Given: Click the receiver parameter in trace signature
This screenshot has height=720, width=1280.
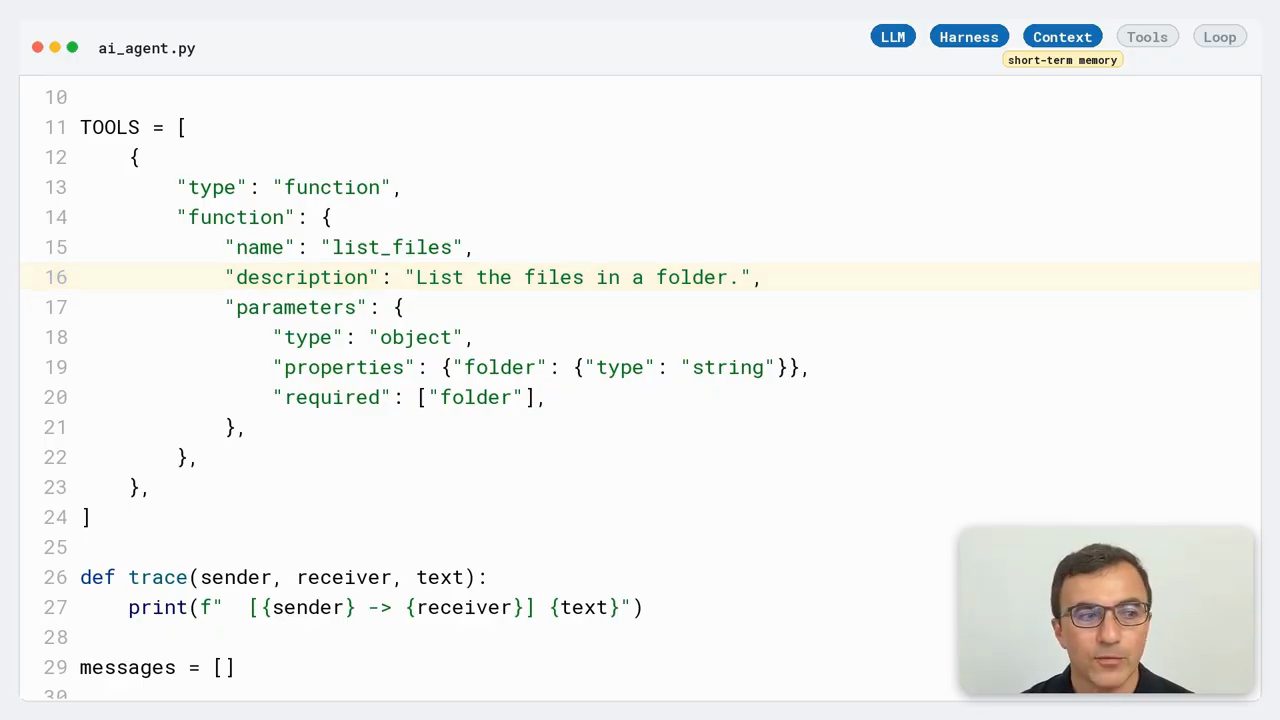Looking at the screenshot, I should coord(344,577).
